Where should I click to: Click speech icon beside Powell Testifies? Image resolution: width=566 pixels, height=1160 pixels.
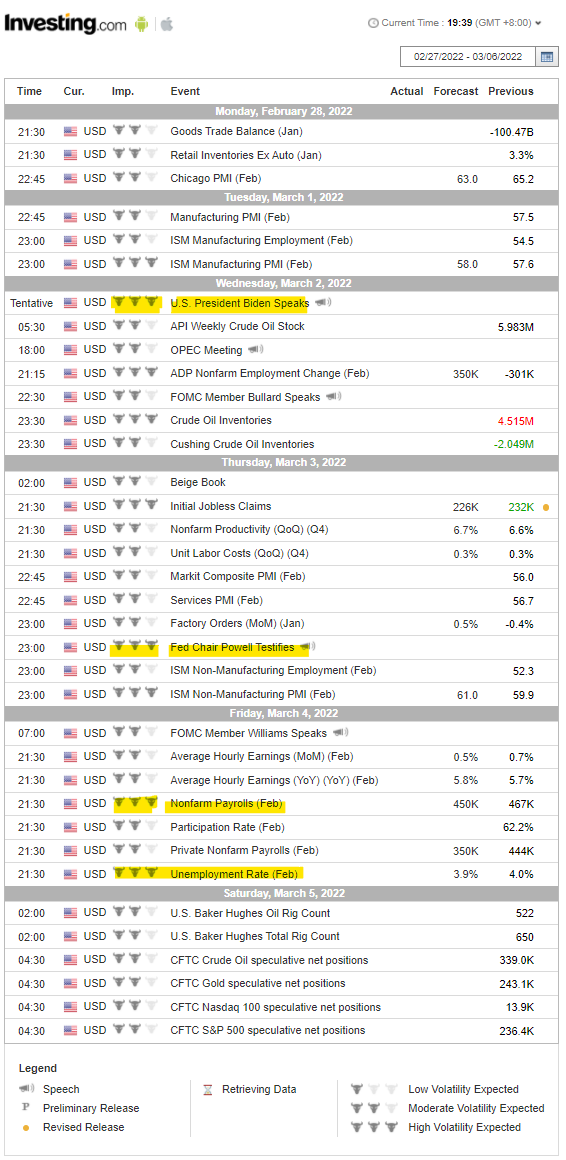tap(307, 647)
